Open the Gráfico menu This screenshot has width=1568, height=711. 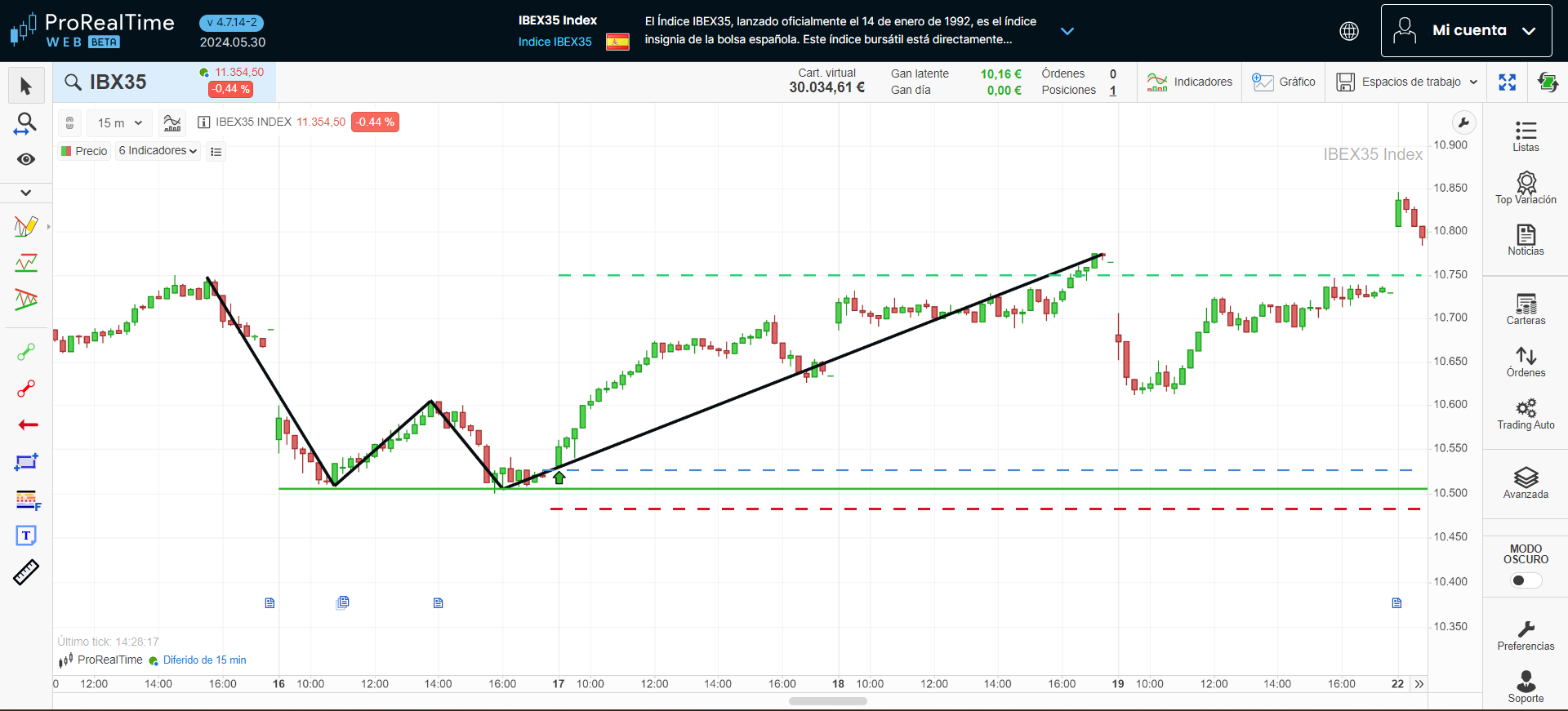tap(1284, 82)
